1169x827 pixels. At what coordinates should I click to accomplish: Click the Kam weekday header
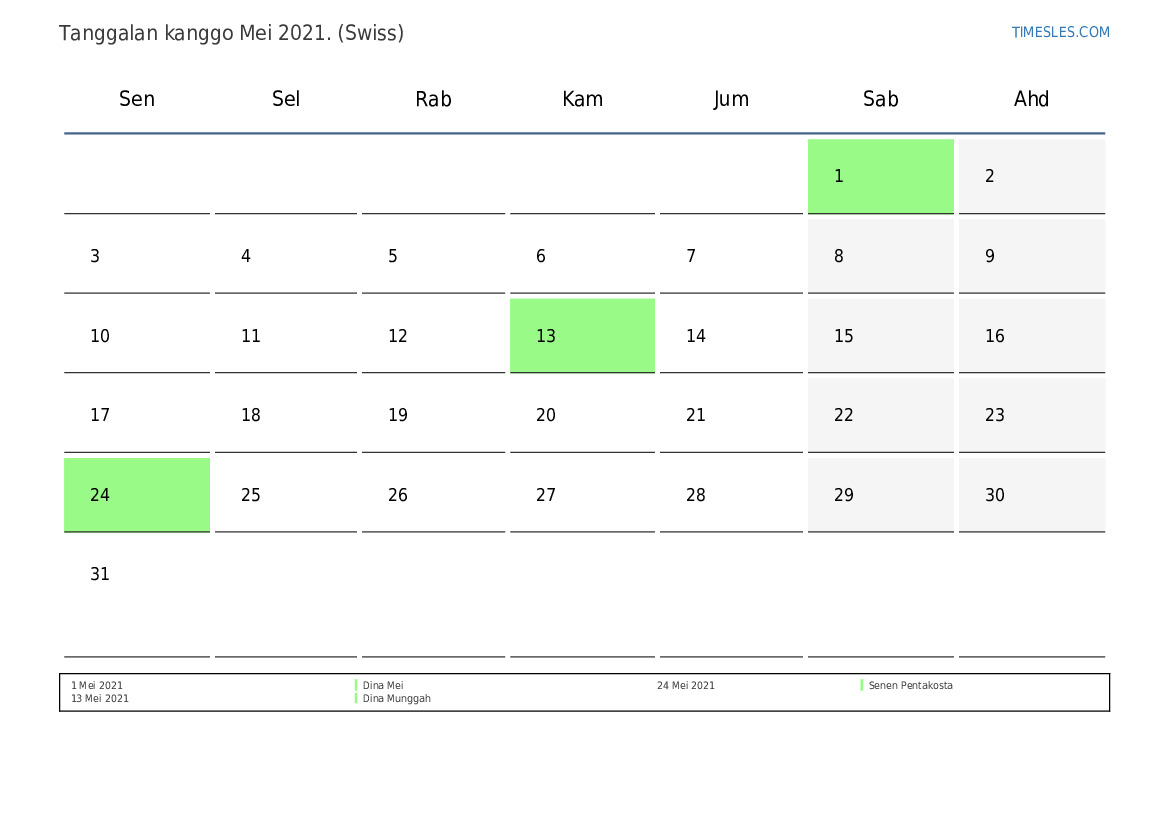point(582,99)
